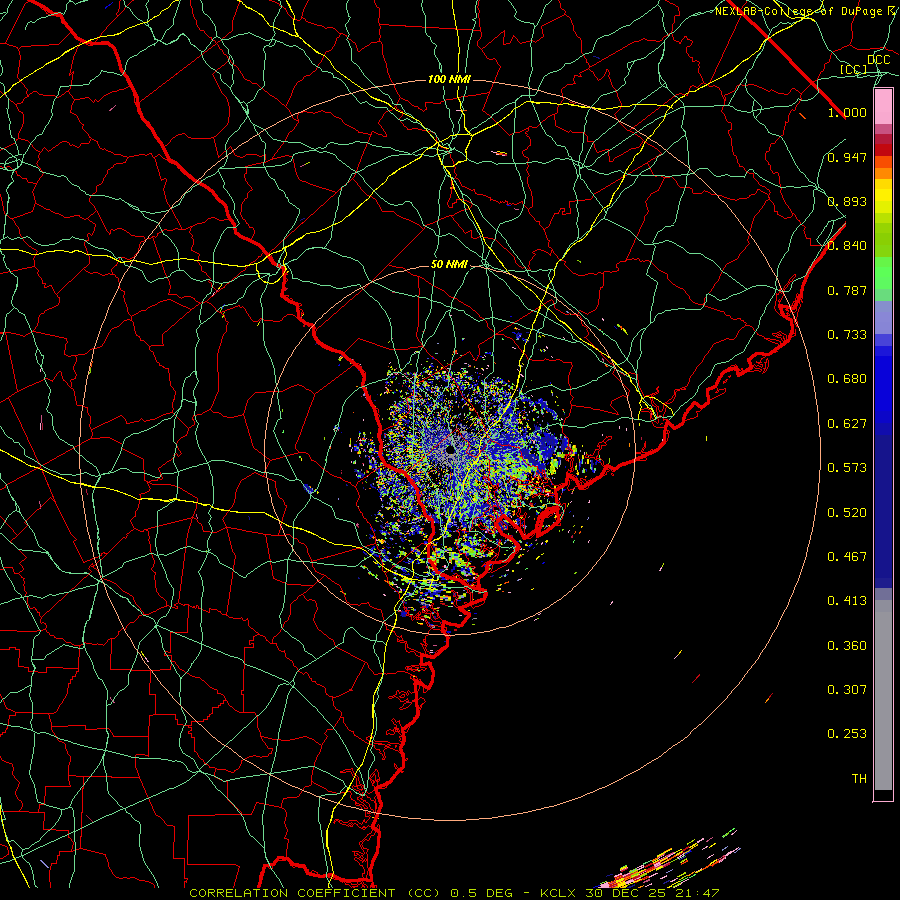Click the 0.5 DEG elevation text
The image size is (900, 900).
tap(481, 893)
